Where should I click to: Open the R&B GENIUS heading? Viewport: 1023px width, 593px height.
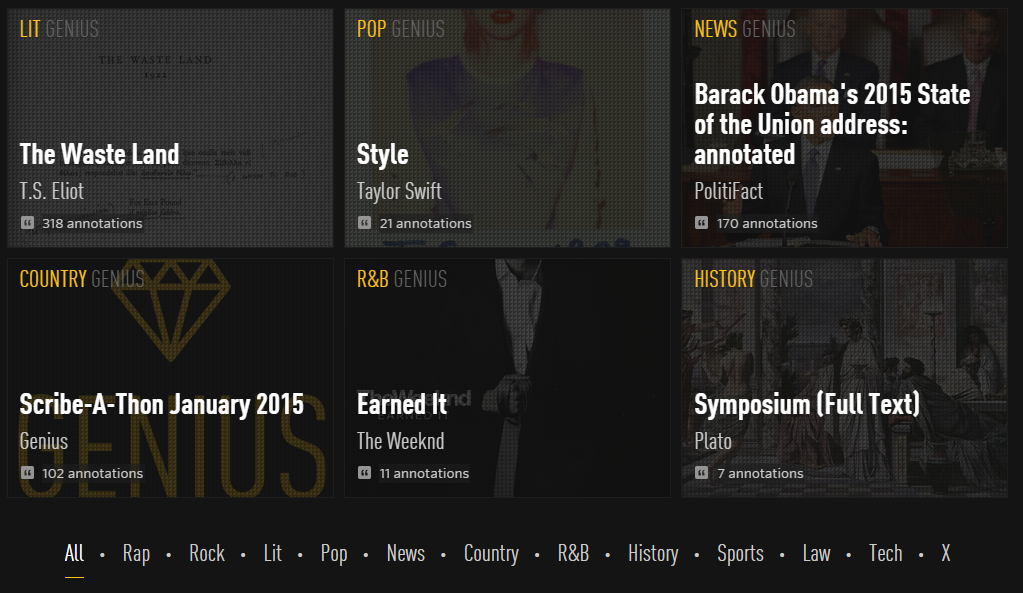402,279
